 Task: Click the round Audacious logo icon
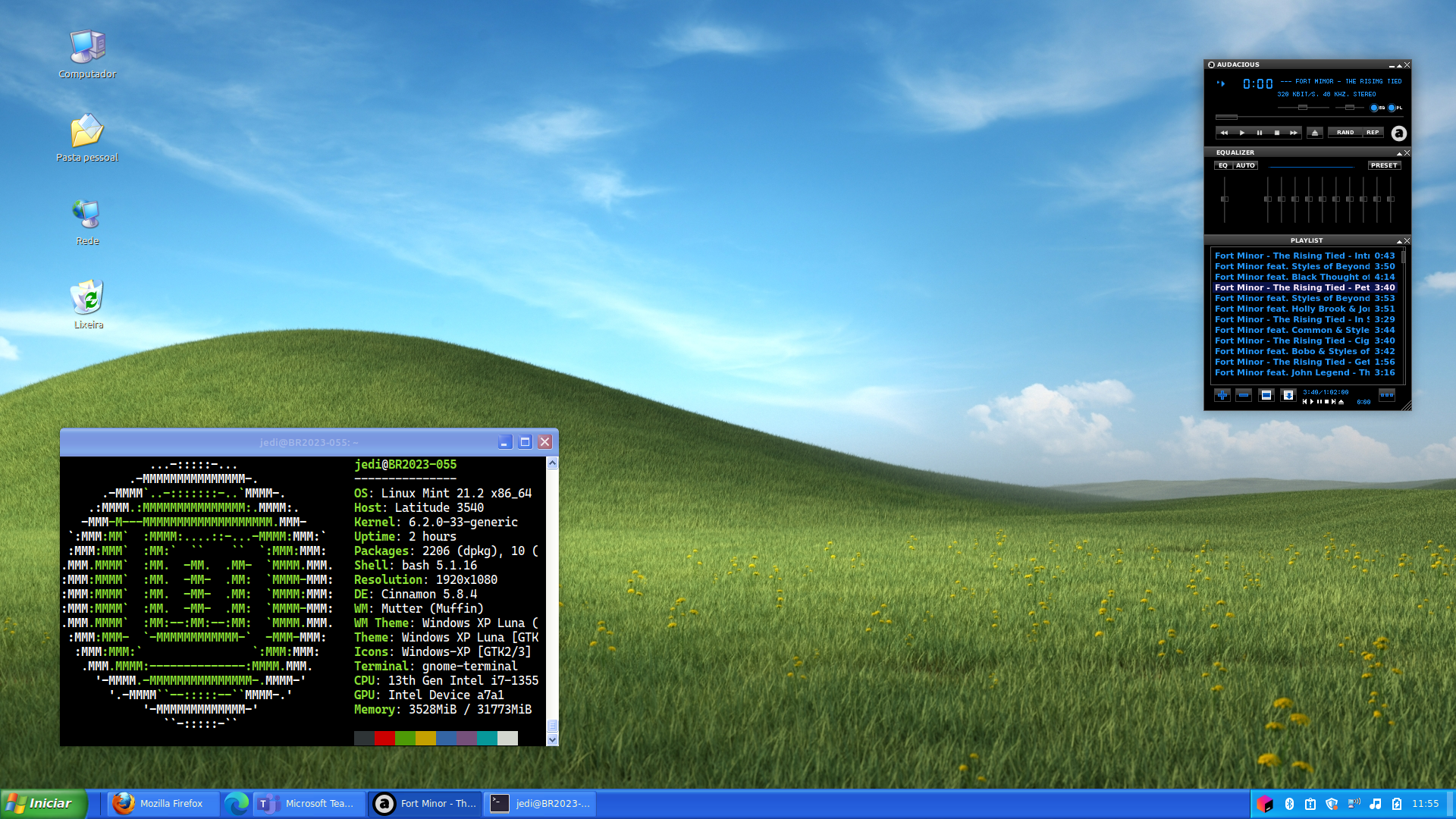click(x=1399, y=133)
